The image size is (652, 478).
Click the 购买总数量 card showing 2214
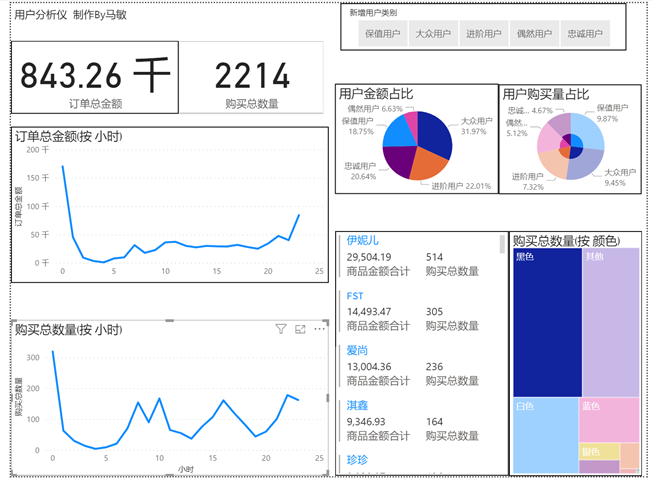pyautogui.click(x=252, y=77)
